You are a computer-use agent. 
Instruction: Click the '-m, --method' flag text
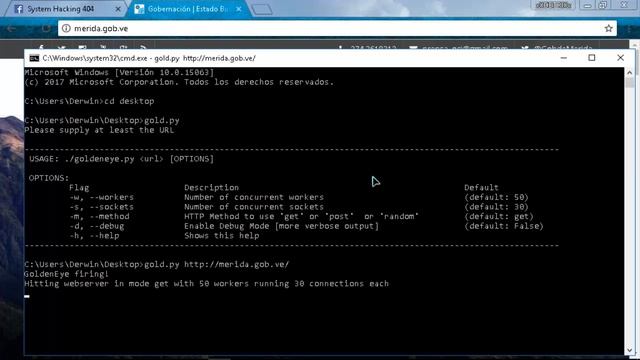click(99, 216)
